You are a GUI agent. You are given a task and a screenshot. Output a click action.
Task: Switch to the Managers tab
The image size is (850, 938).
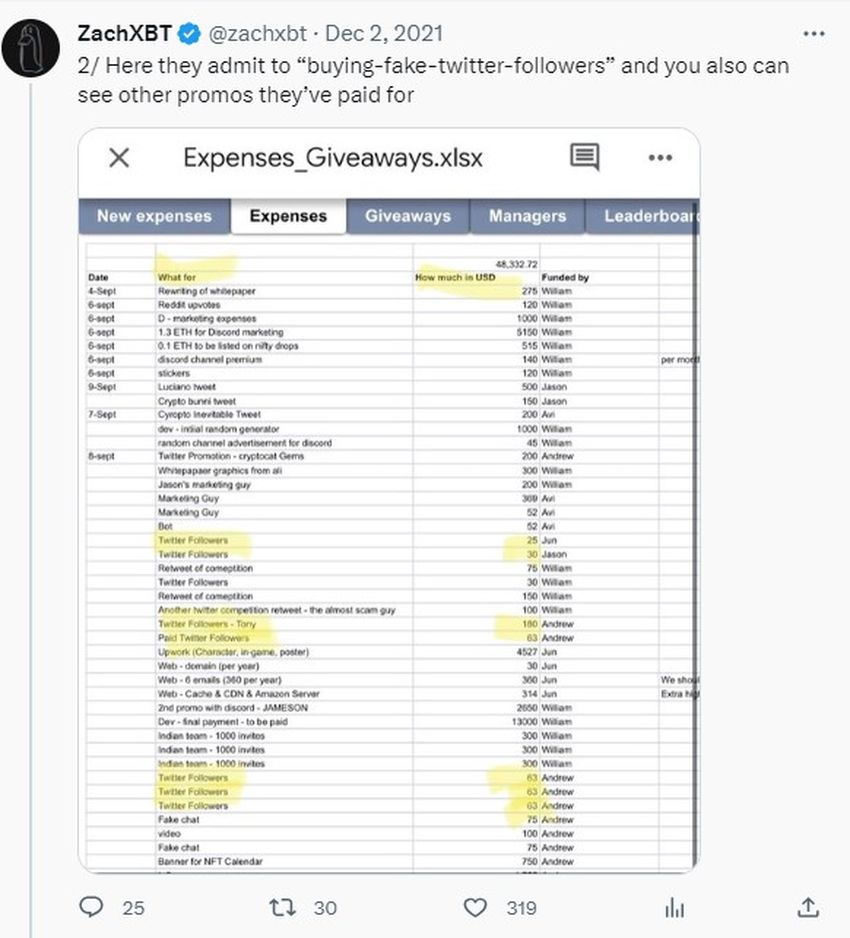point(527,216)
